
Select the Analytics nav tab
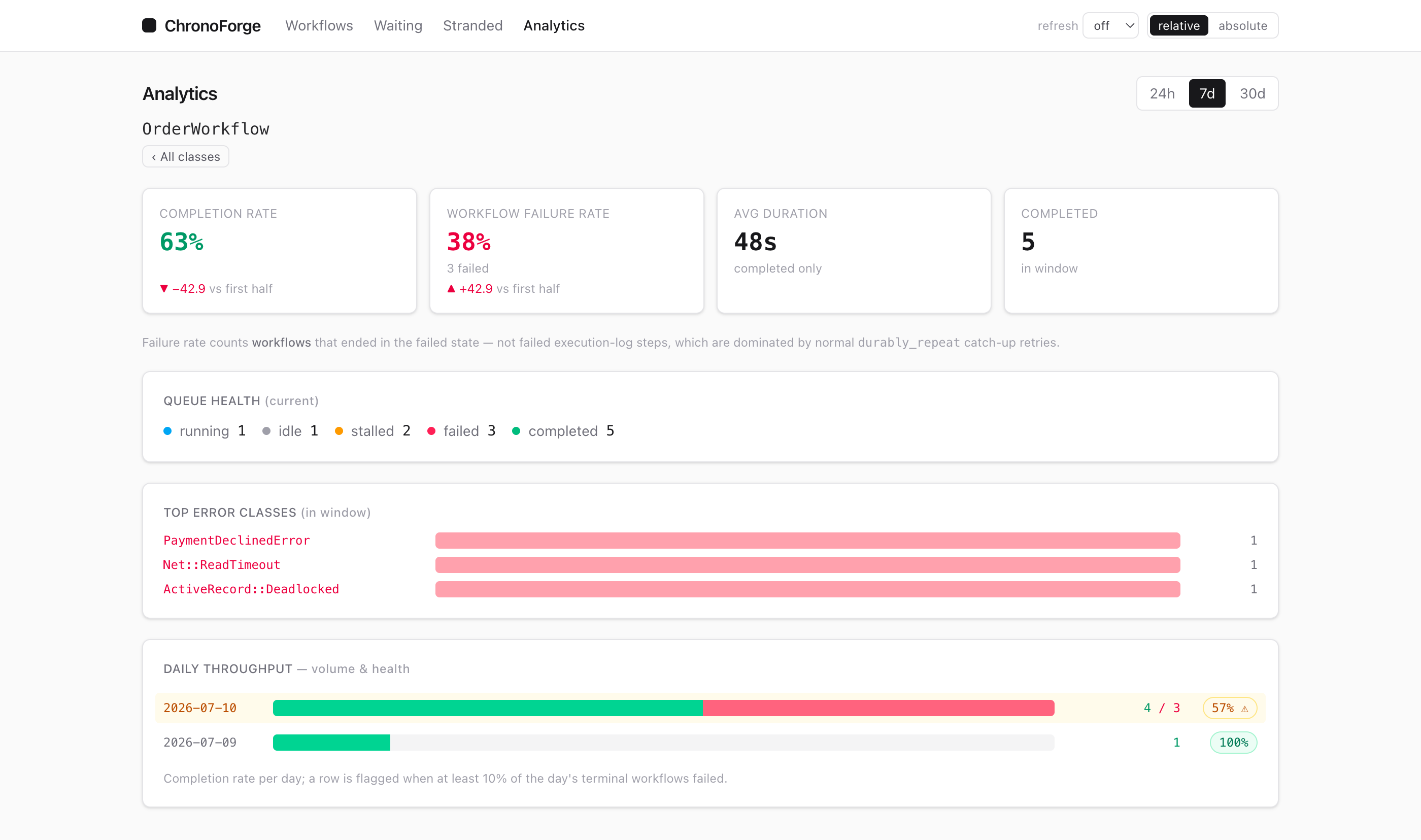554,25
